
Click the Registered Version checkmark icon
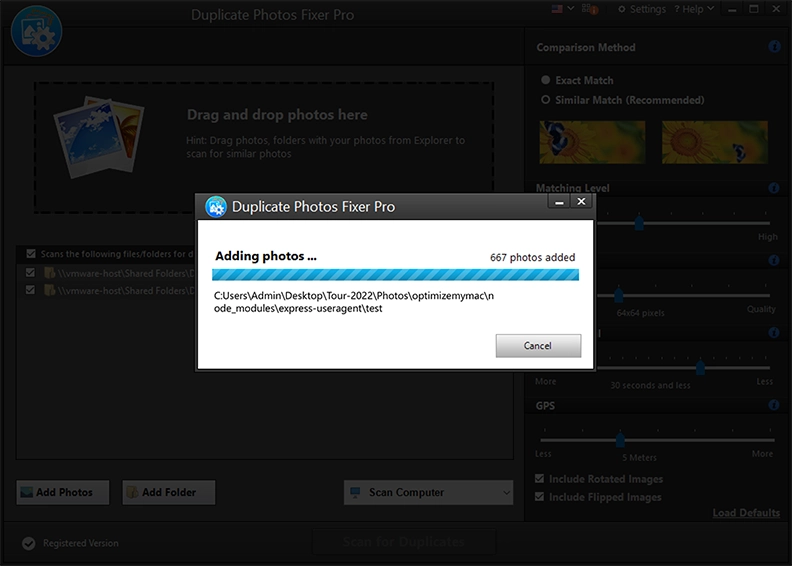point(29,543)
